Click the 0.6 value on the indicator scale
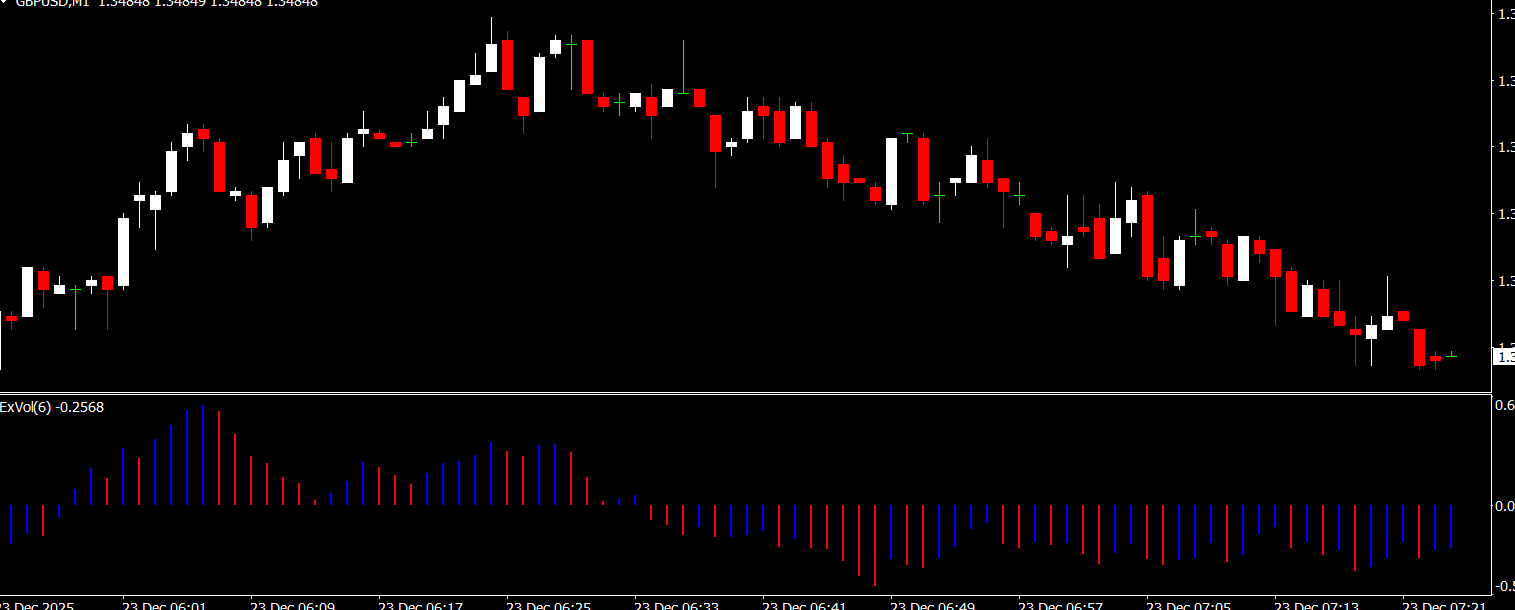Image resolution: width=1515 pixels, height=610 pixels. click(x=1503, y=405)
